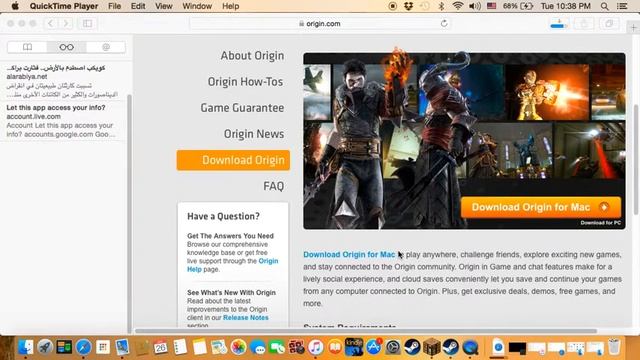Open the volume control in menu bar
Screen dimensions: 640x360
[x=475, y=6]
